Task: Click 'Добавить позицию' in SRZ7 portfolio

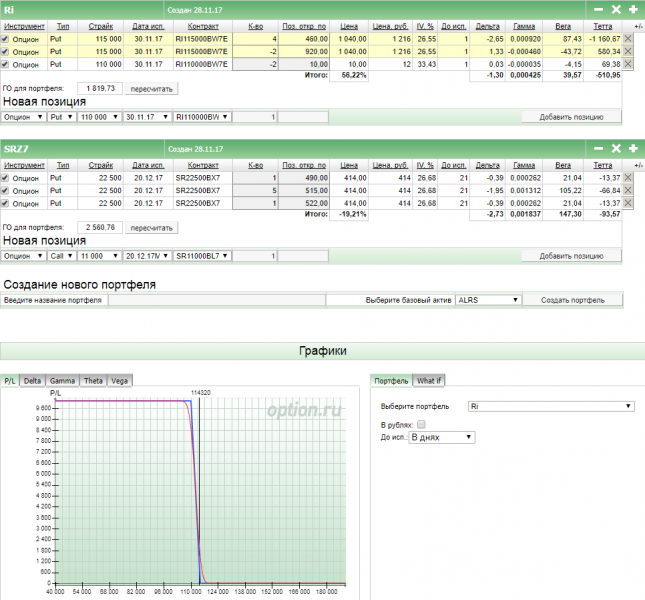Action: click(x=571, y=256)
